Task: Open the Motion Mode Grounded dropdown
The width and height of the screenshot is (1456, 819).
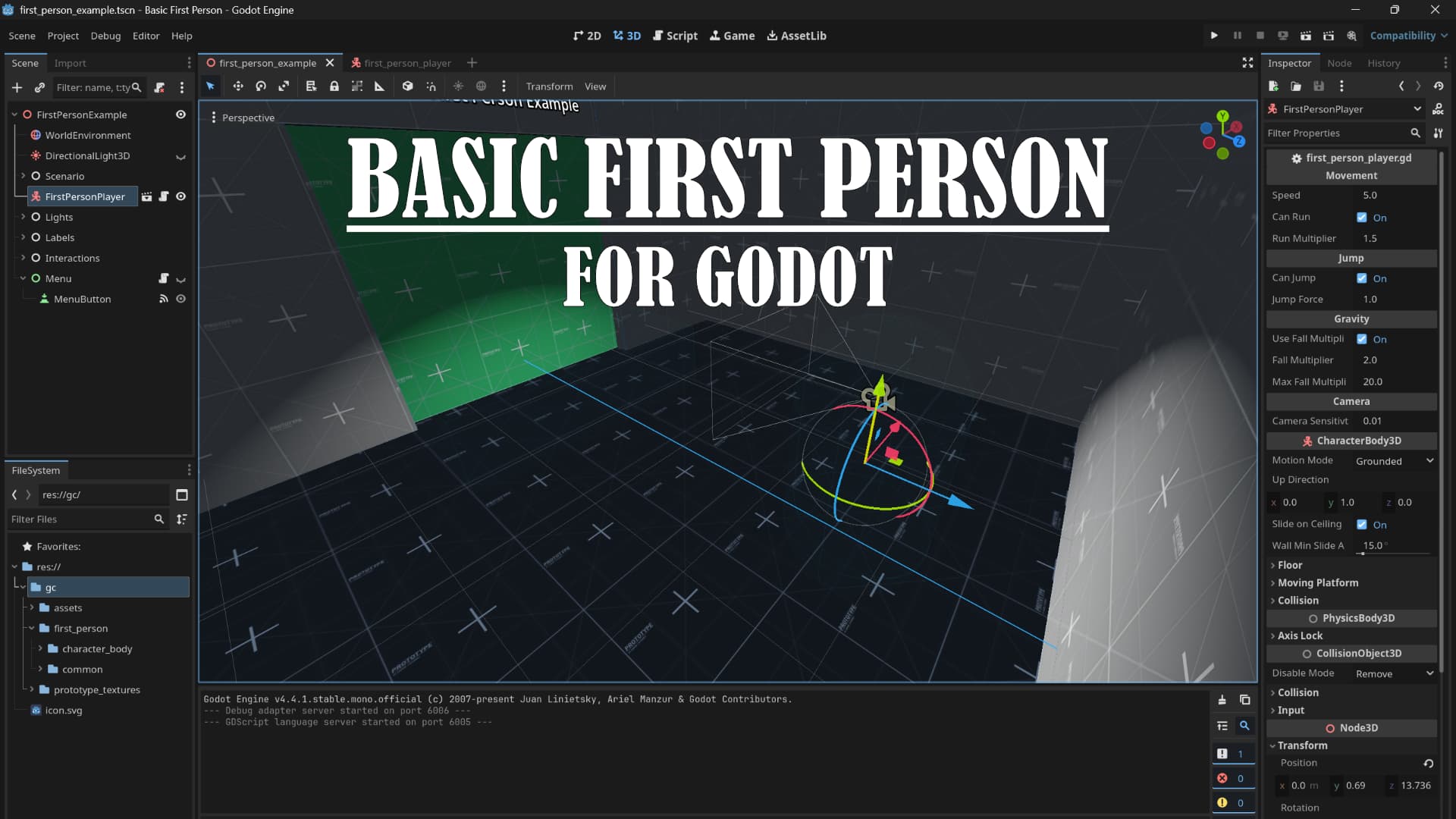Action: (x=1394, y=461)
